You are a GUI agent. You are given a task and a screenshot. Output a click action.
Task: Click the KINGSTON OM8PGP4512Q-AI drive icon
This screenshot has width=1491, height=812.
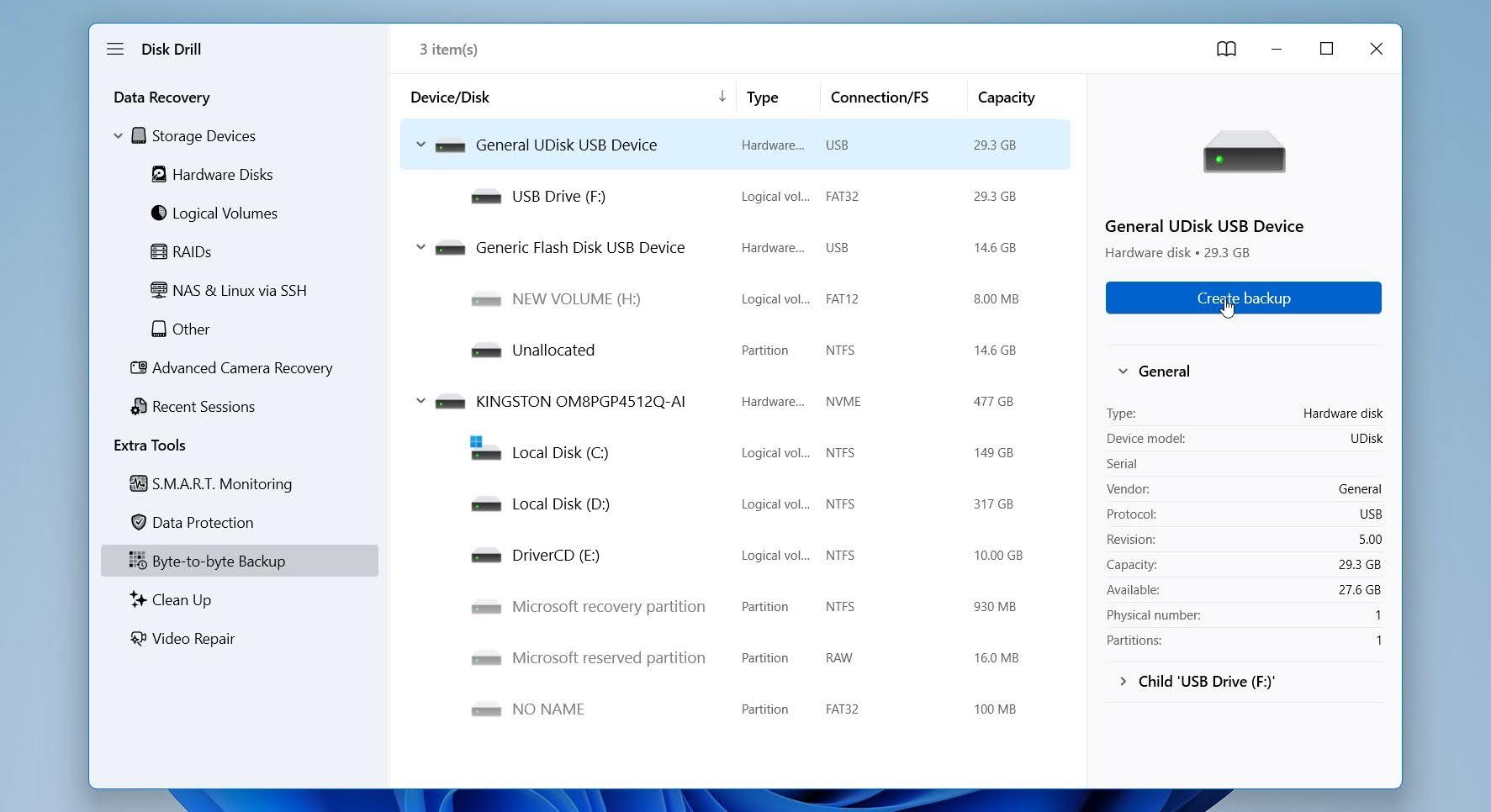pyautogui.click(x=450, y=402)
